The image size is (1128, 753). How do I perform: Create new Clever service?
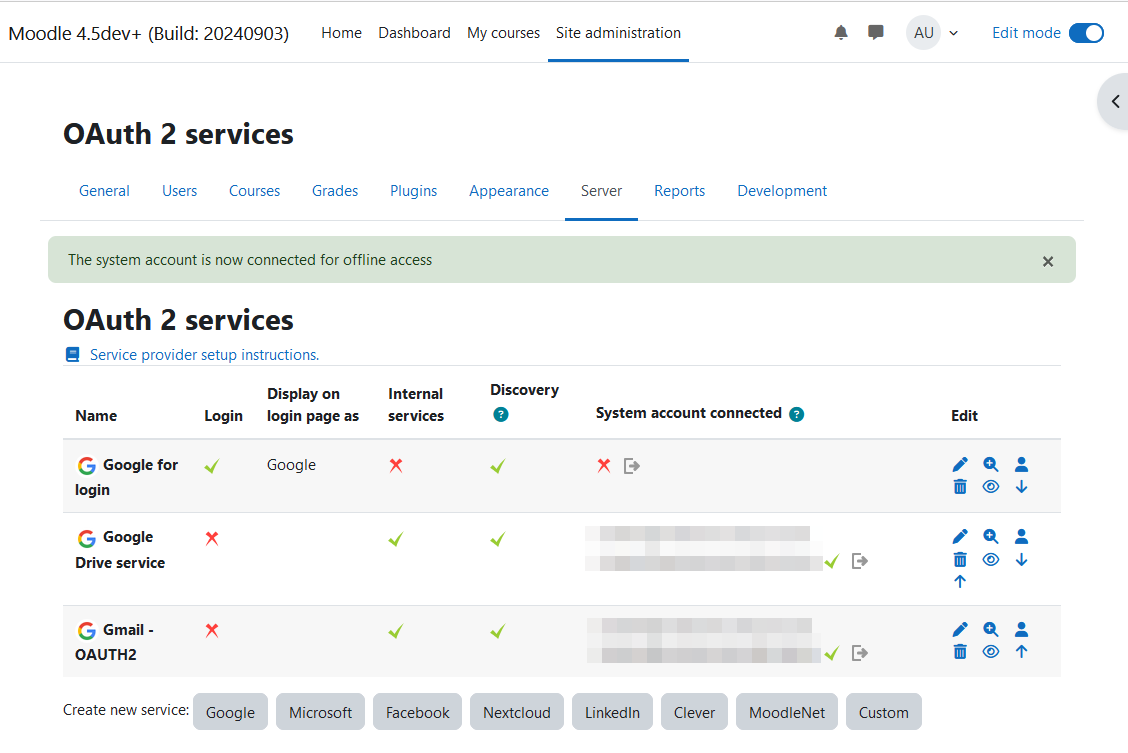coord(694,712)
